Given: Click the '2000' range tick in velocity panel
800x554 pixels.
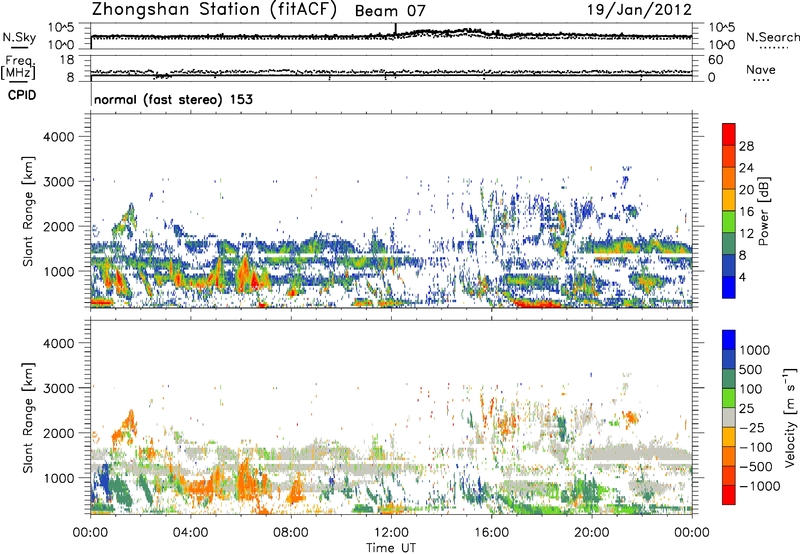Looking at the screenshot, I should 59,433.
